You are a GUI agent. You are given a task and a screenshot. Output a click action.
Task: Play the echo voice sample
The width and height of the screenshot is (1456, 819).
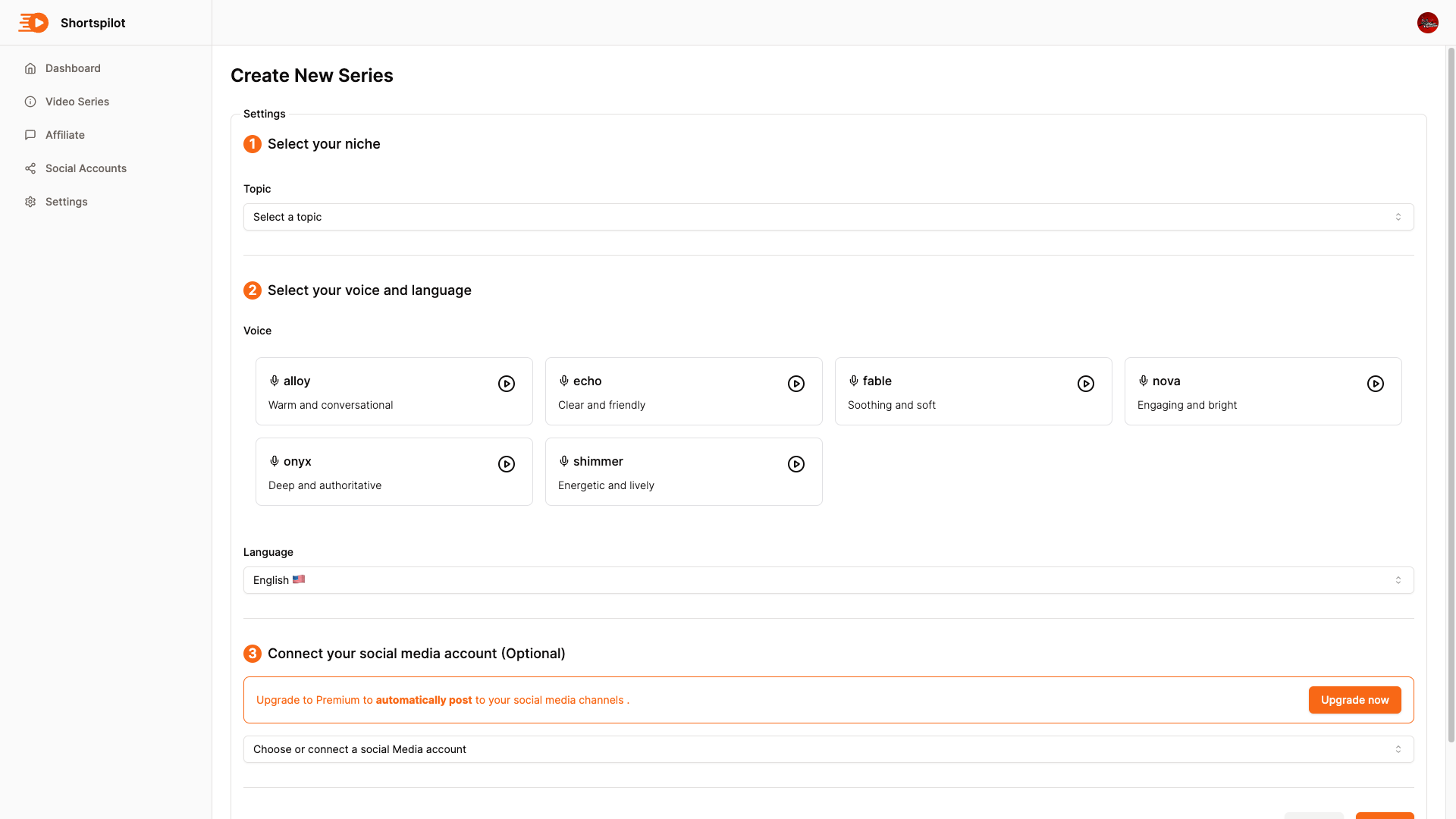click(x=796, y=384)
